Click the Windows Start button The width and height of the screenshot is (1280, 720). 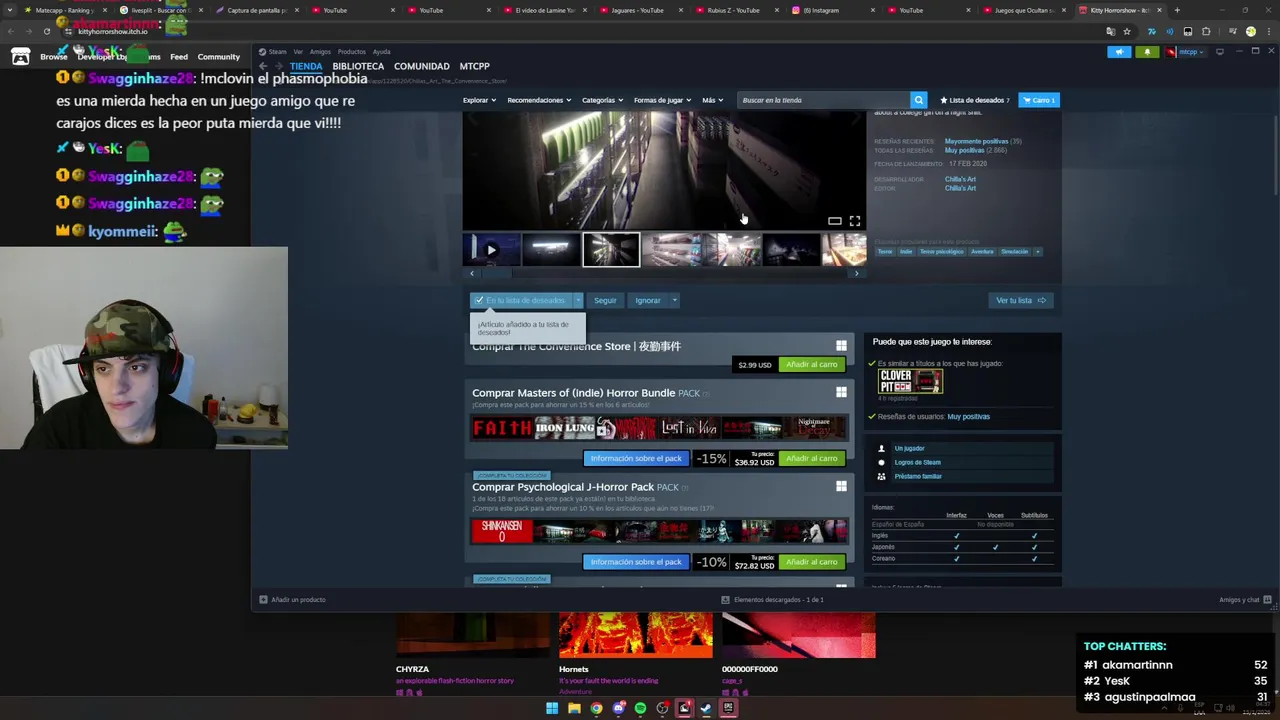pos(552,708)
